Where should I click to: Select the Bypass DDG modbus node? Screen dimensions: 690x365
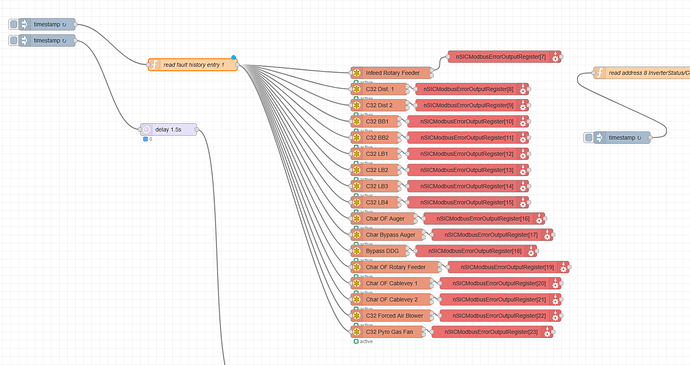click(380, 251)
